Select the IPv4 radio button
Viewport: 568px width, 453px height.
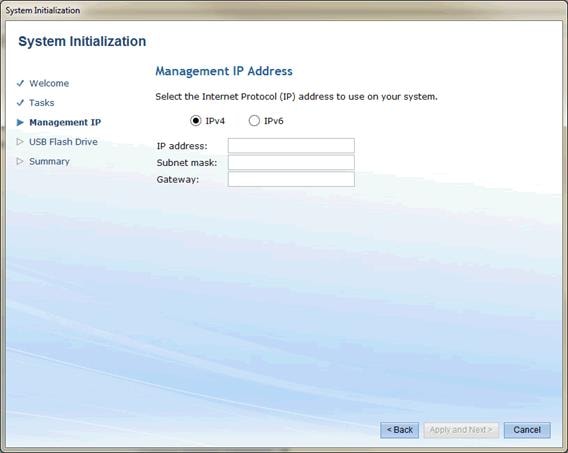(x=196, y=121)
